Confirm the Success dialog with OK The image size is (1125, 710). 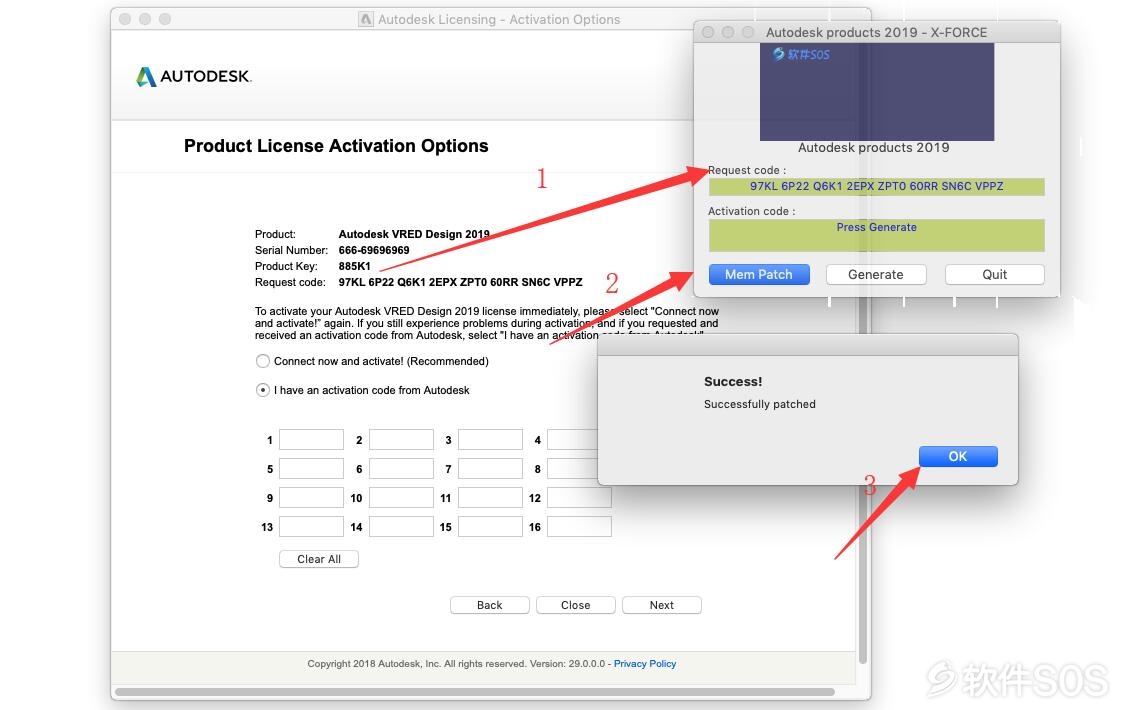(958, 456)
